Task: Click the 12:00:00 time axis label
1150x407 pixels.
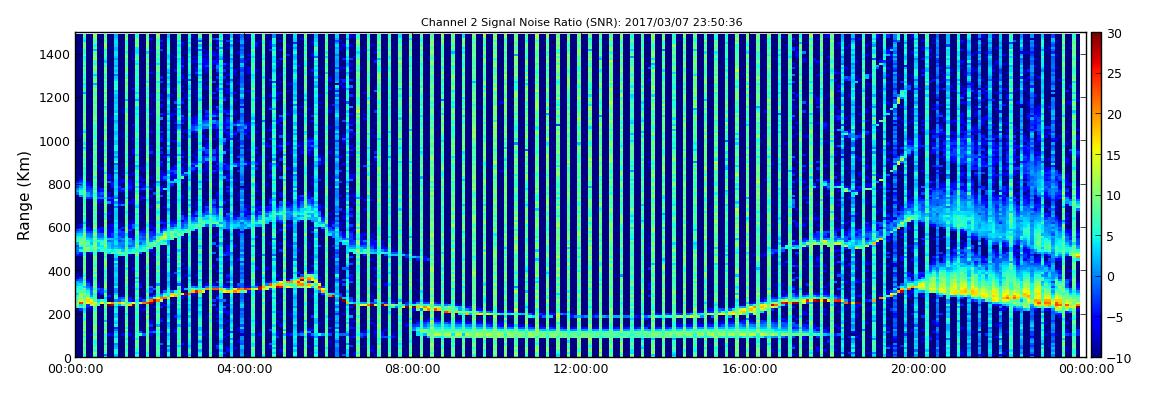Action: 580,369
